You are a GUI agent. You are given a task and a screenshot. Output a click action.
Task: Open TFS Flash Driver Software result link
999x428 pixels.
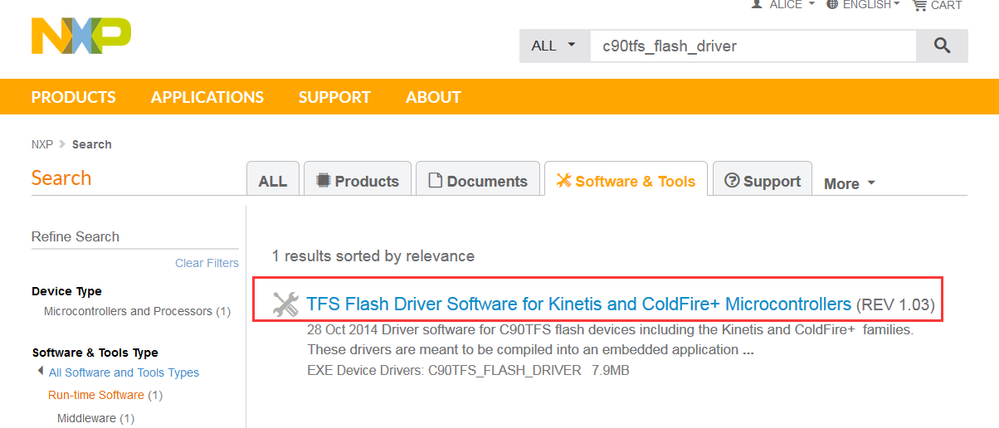click(x=579, y=304)
